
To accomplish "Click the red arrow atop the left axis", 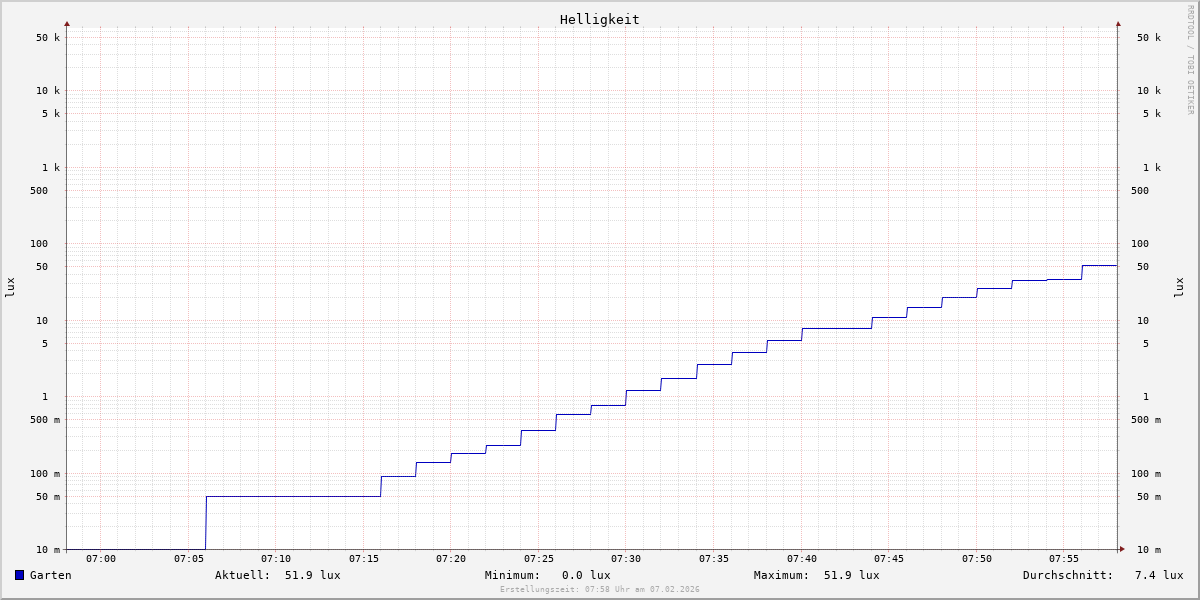I will (67, 23).
